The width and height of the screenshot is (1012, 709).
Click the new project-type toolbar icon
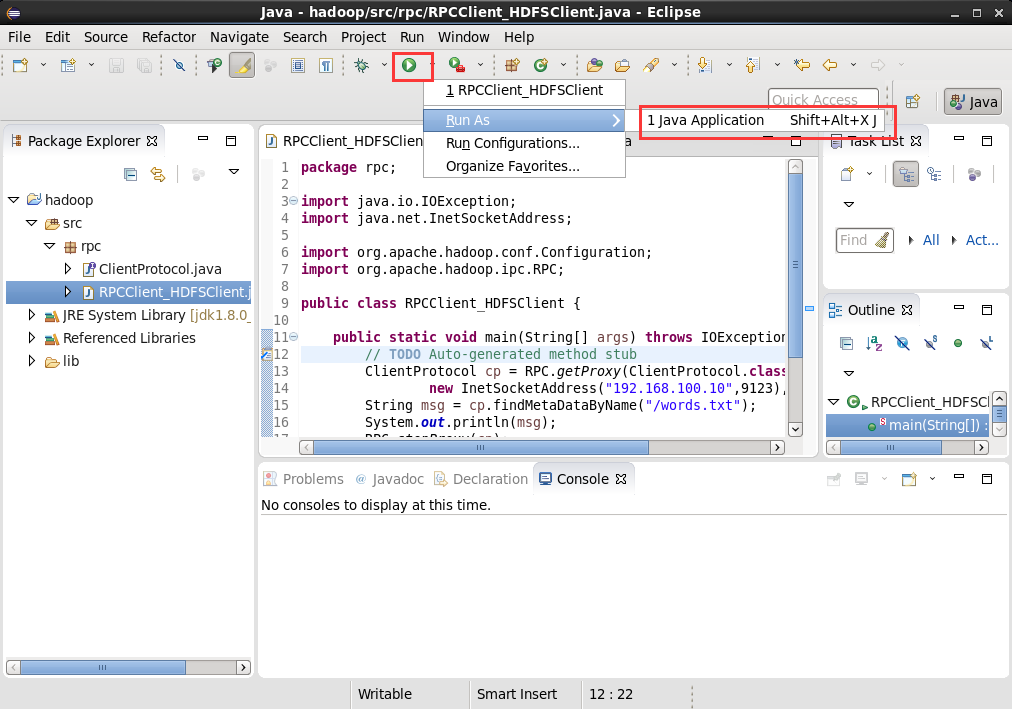click(68, 65)
